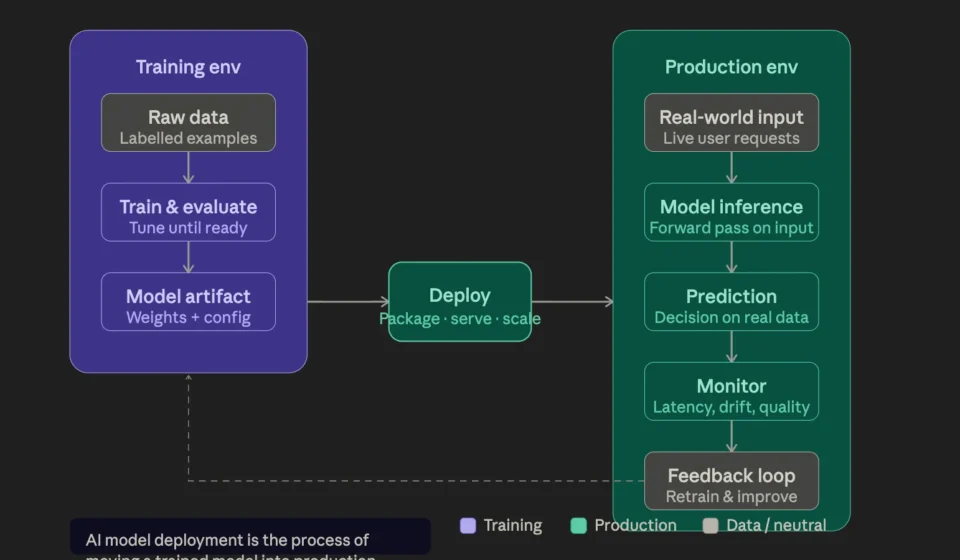The image size is (960, 560).
Task: Select the Monitor node
Action: [731, 391]
